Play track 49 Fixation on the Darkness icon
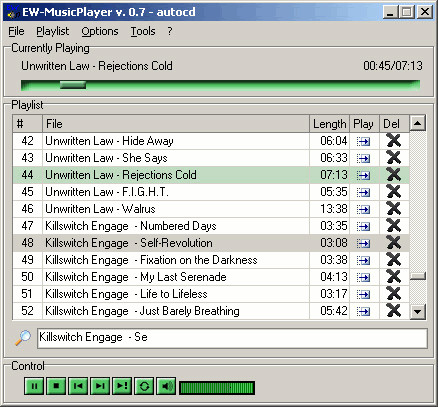This screenshot has width=438, height=407. tap(363, 261)
